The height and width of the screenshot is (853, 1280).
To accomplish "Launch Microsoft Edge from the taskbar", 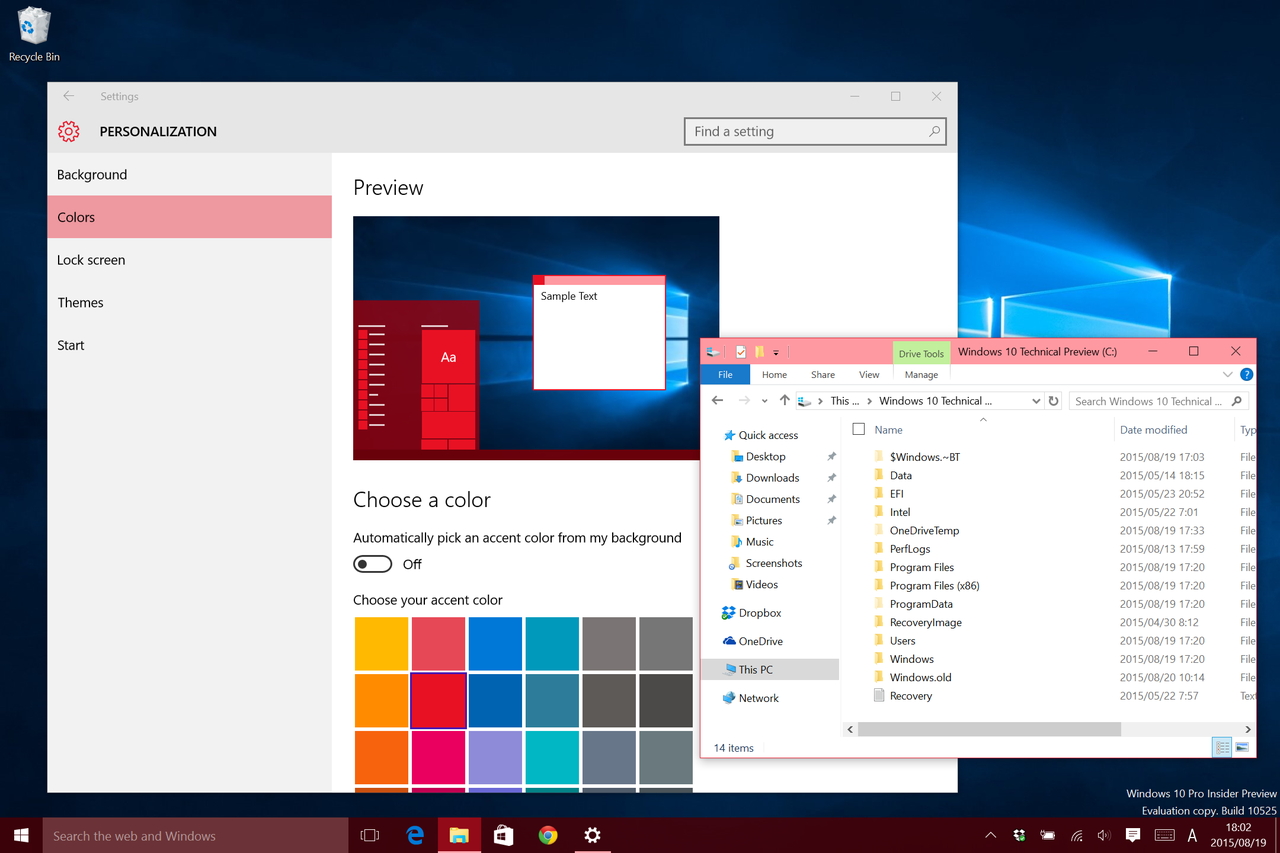I will pyautogui.click(x=415, y=835).
